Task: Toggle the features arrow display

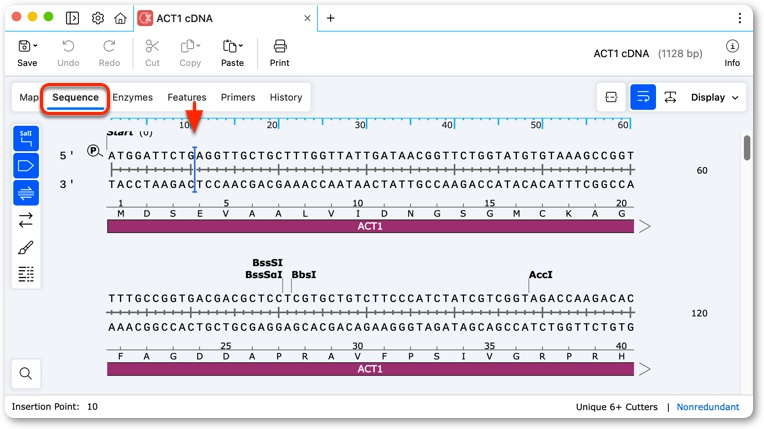Action: 26,166
